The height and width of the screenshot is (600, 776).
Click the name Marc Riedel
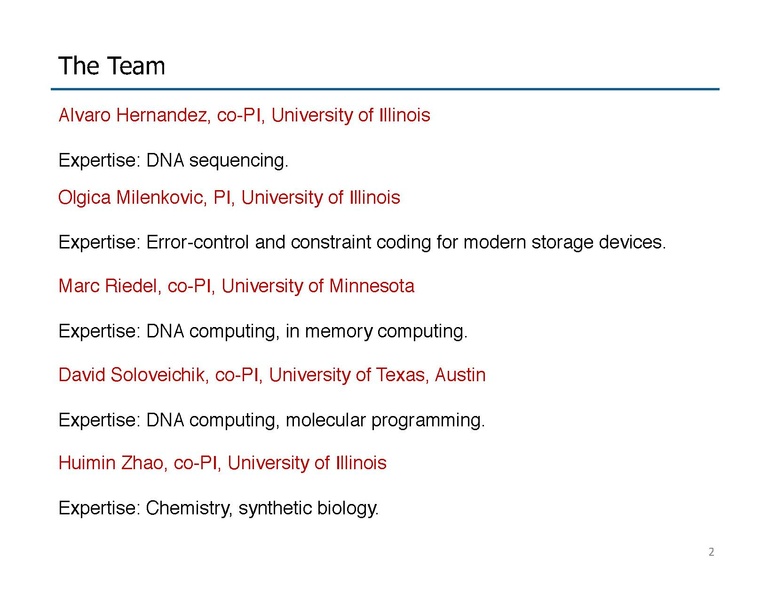tap(108, 287)
